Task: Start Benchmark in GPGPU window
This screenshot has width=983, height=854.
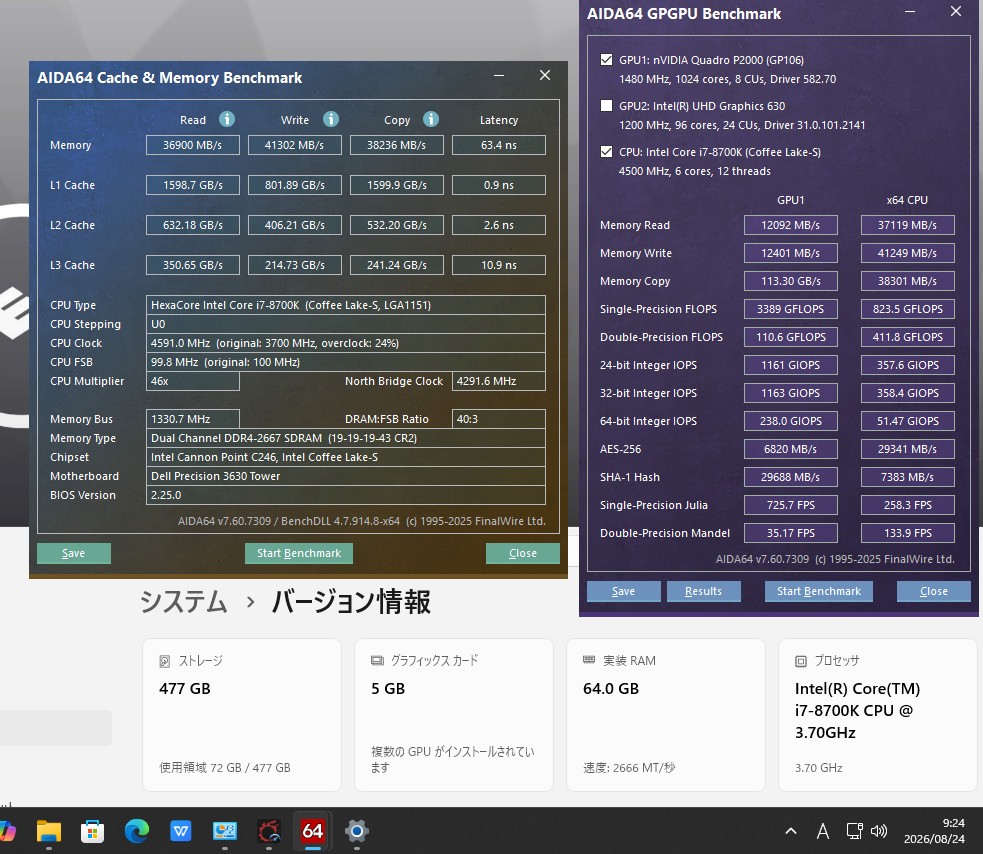Action: [x=819, y=591]
